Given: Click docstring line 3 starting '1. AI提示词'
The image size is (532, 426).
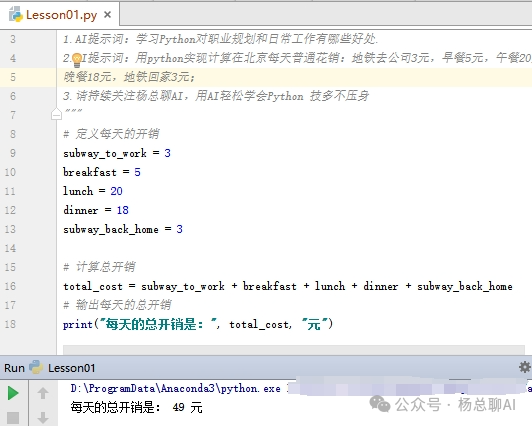Looking at the screenshot, I should 221,39.
